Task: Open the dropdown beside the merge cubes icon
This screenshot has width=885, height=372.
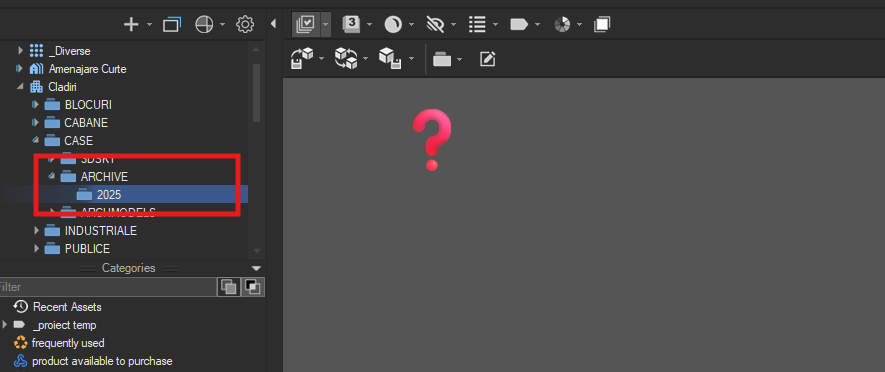Action: (322, 59)
